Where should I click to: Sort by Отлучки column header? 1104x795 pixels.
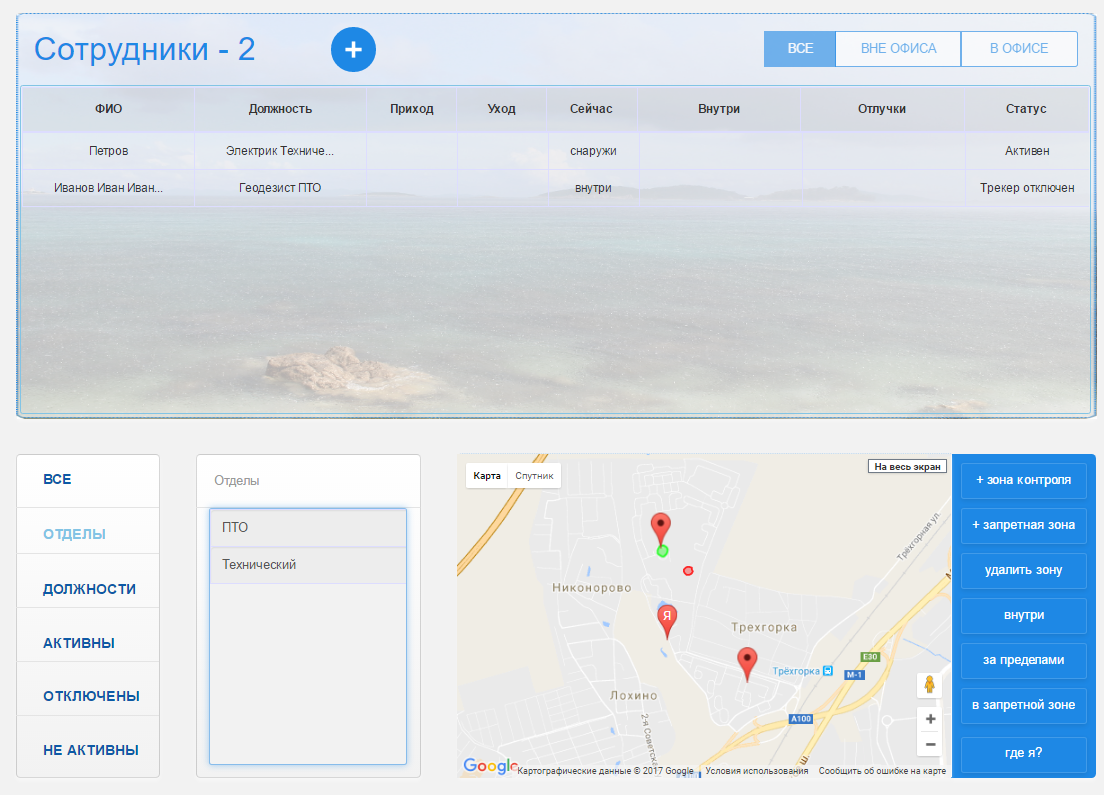882,109
